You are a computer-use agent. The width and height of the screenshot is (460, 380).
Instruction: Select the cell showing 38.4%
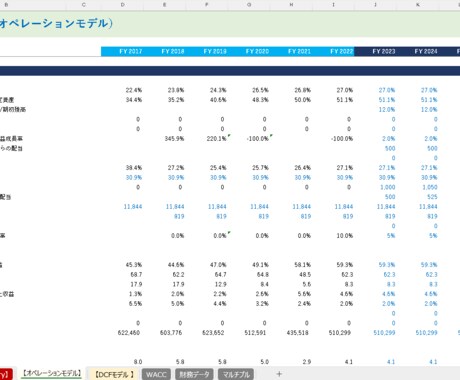[134, 168]
